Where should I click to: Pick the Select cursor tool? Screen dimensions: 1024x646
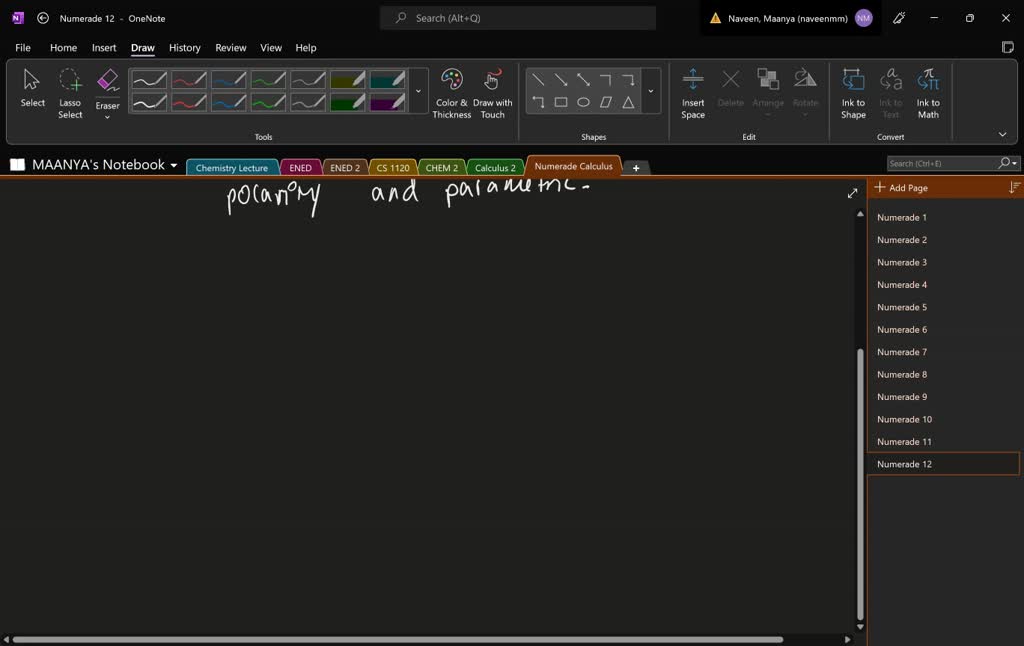[33, 88]
